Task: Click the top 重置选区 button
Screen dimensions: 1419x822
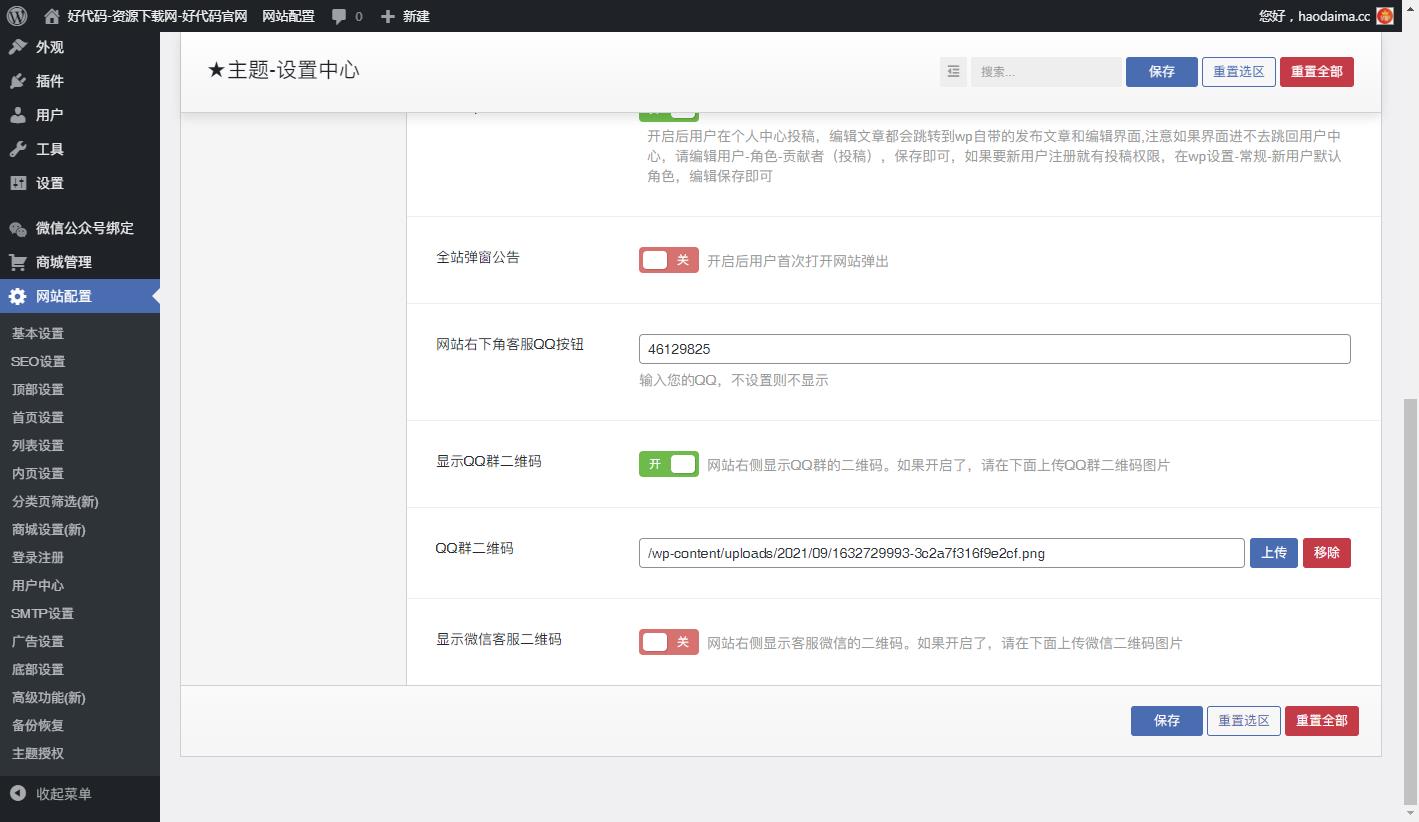Action: tap(1238, 72)
